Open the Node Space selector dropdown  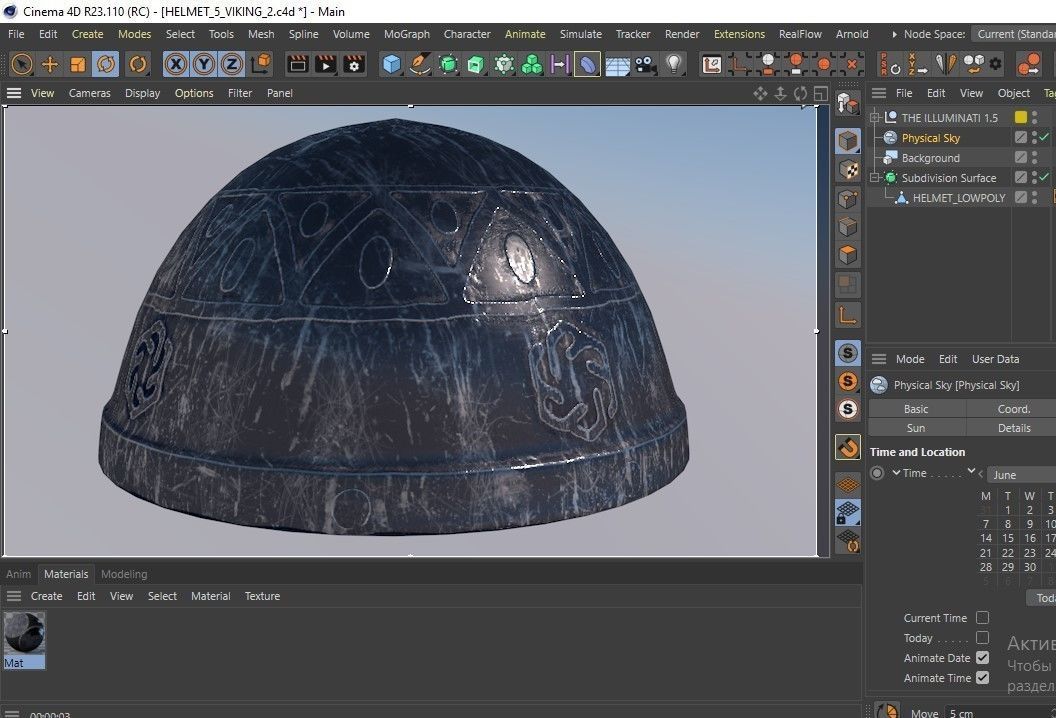pyautogui.click(x=1014, y=34)
